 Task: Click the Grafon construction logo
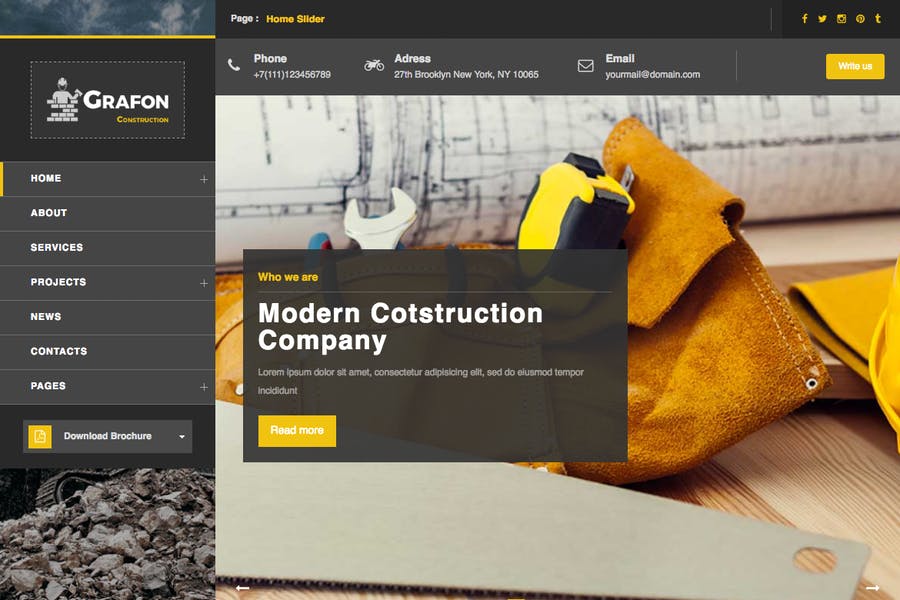pyautogui.click(x=107, y=100)
